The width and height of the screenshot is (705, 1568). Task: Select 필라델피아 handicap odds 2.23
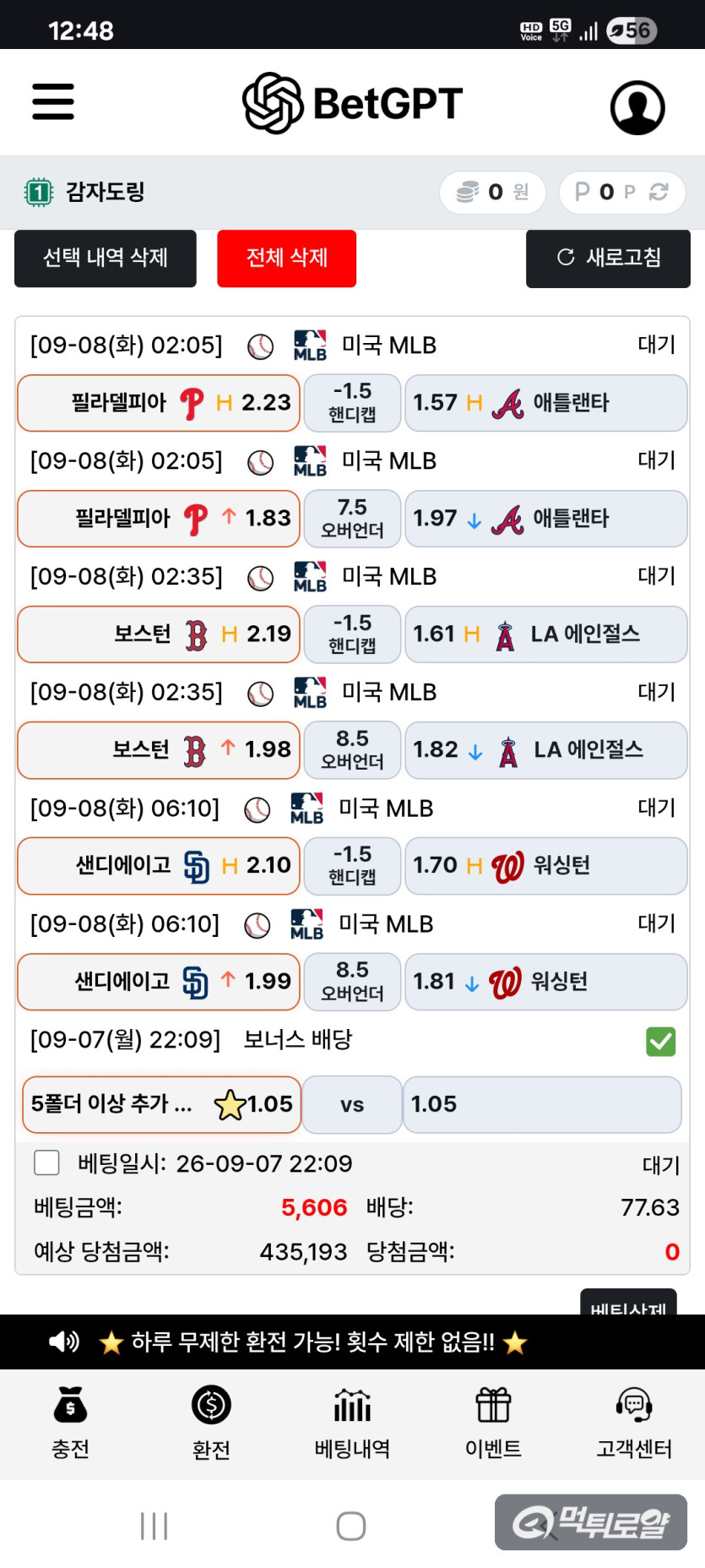pos(159,403)
